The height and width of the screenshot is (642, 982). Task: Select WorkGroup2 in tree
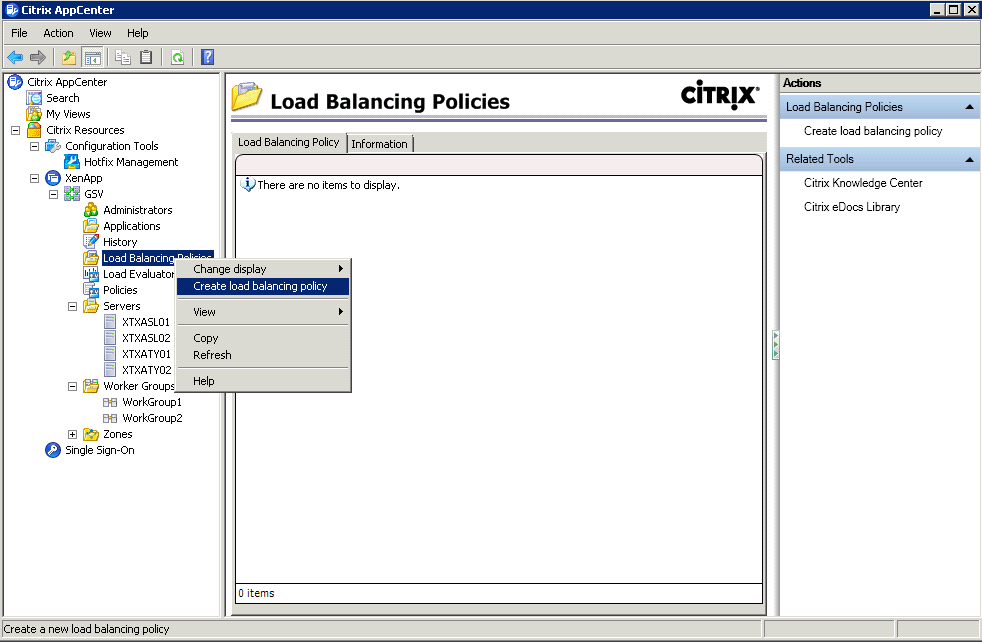tap(152, 418)
